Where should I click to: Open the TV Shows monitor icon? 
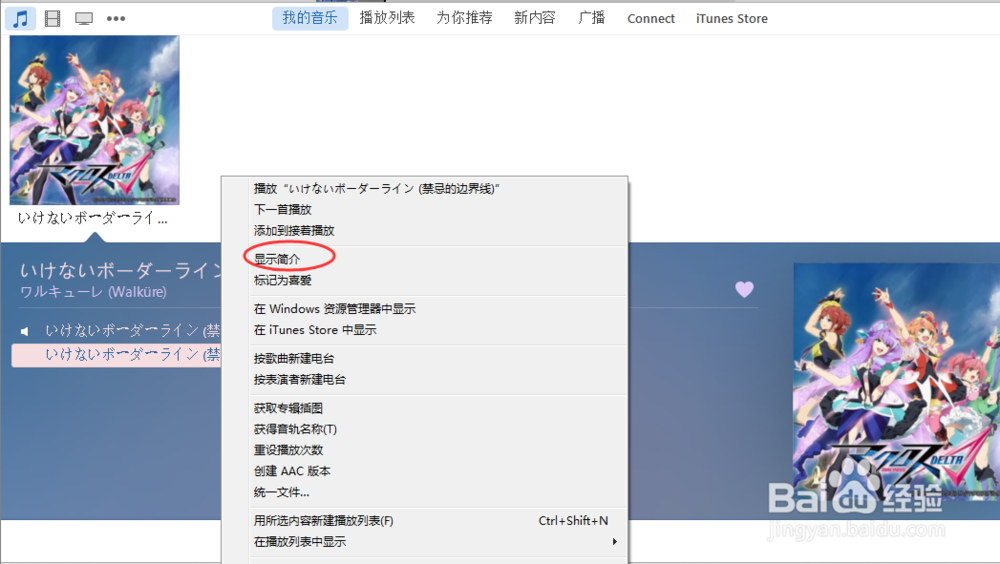84,19
